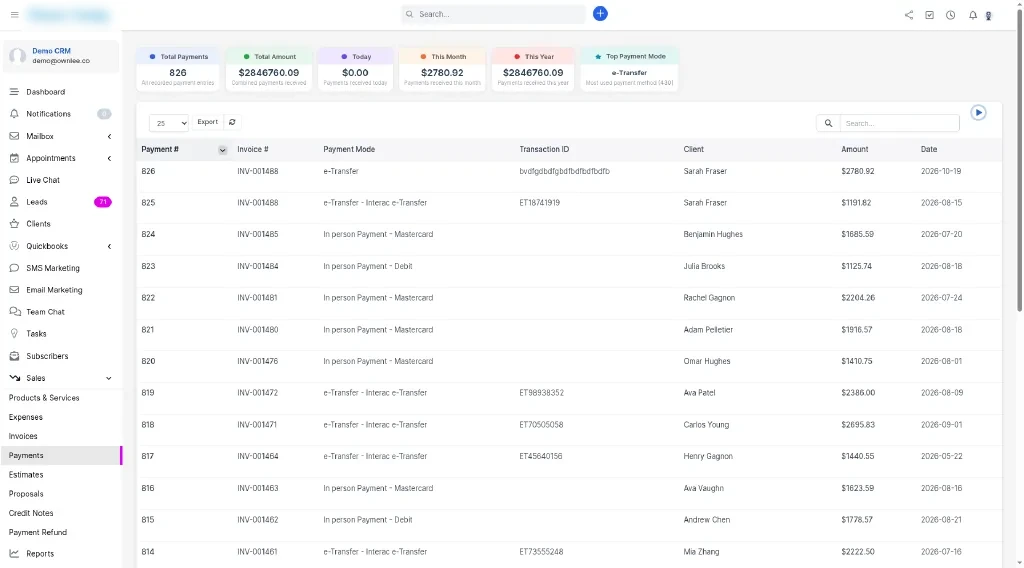1024x568 pixels.
Task: Click the Team Chat icon
Action: [x=15, y=312]
